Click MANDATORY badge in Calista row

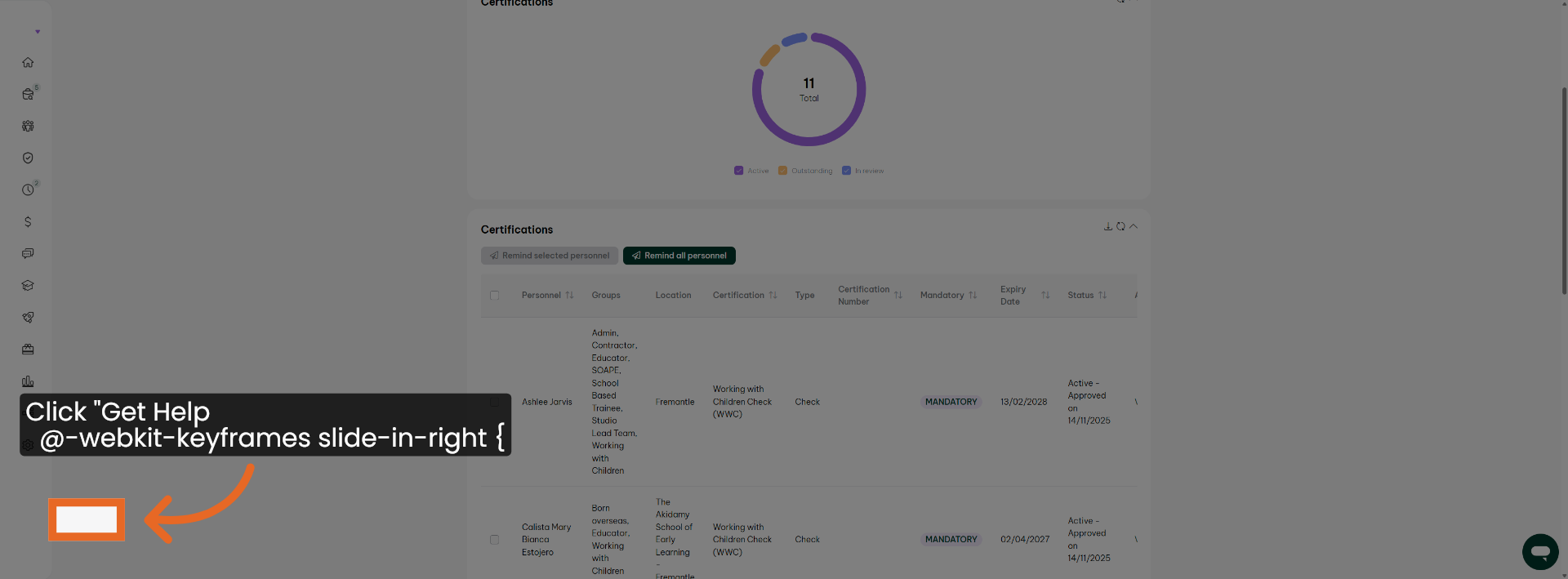(x=951, y=540)
